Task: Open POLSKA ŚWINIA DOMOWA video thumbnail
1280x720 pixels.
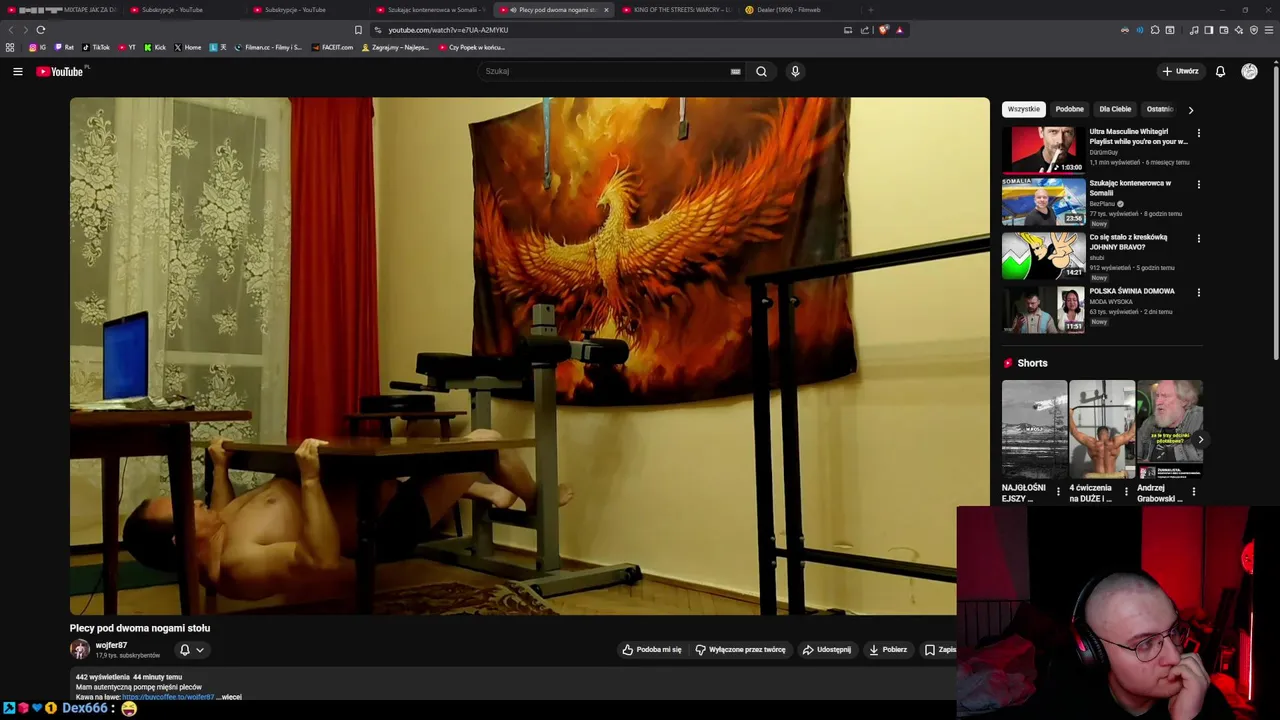Action: (x=1044, y=310)
